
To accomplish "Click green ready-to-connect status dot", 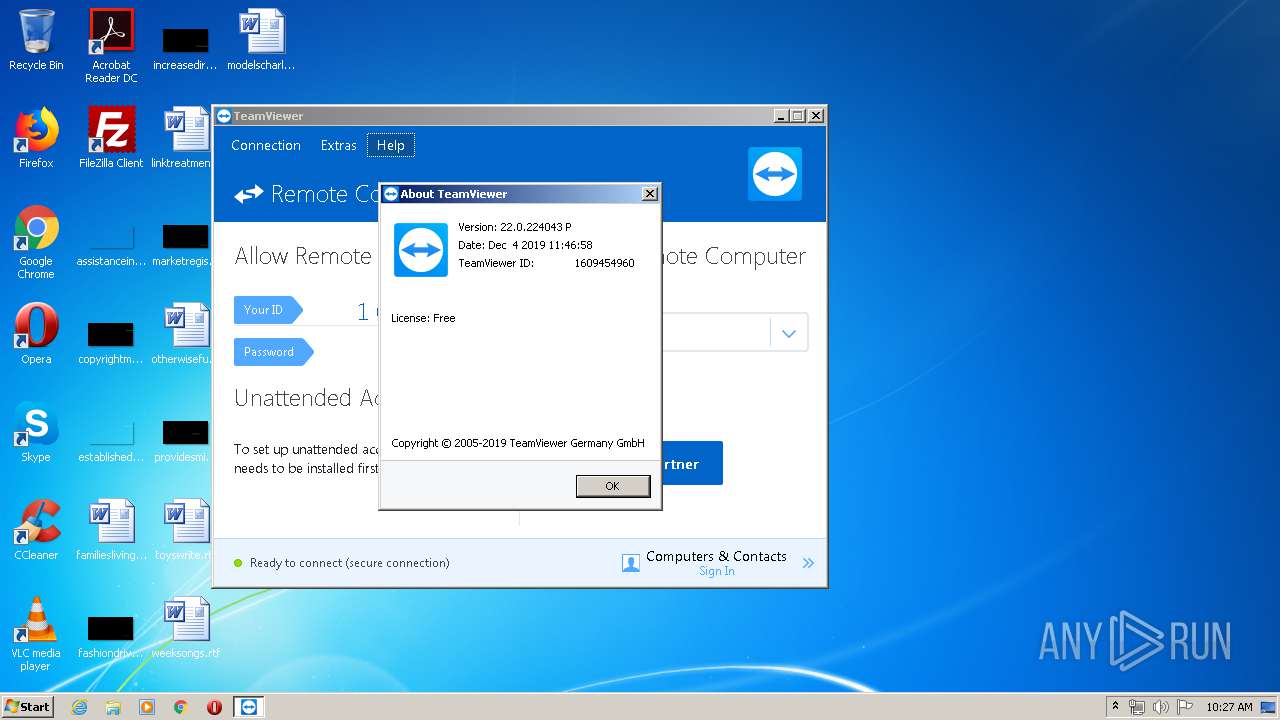I will (x=238, y=563).
